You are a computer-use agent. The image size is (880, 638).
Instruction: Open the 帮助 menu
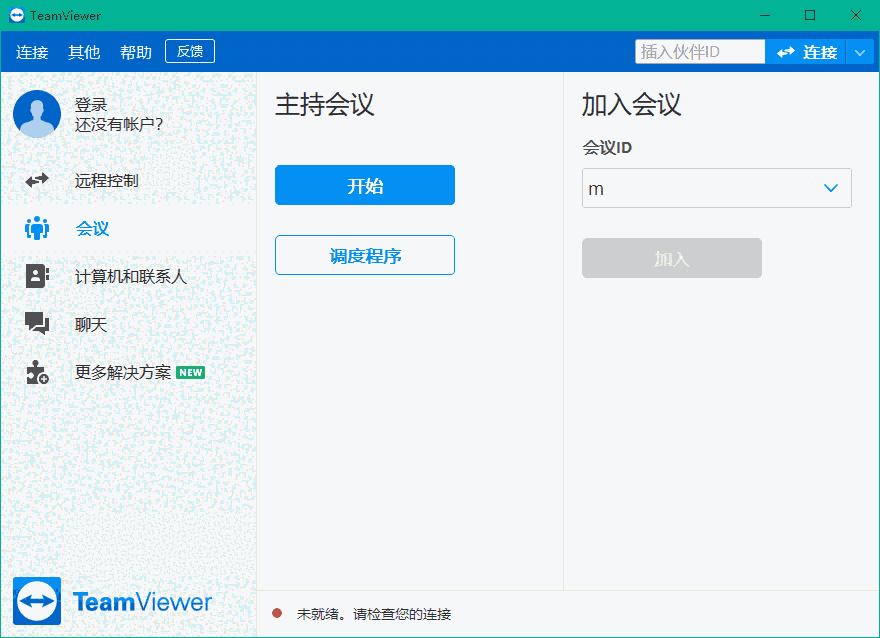[x=135, y=51]
